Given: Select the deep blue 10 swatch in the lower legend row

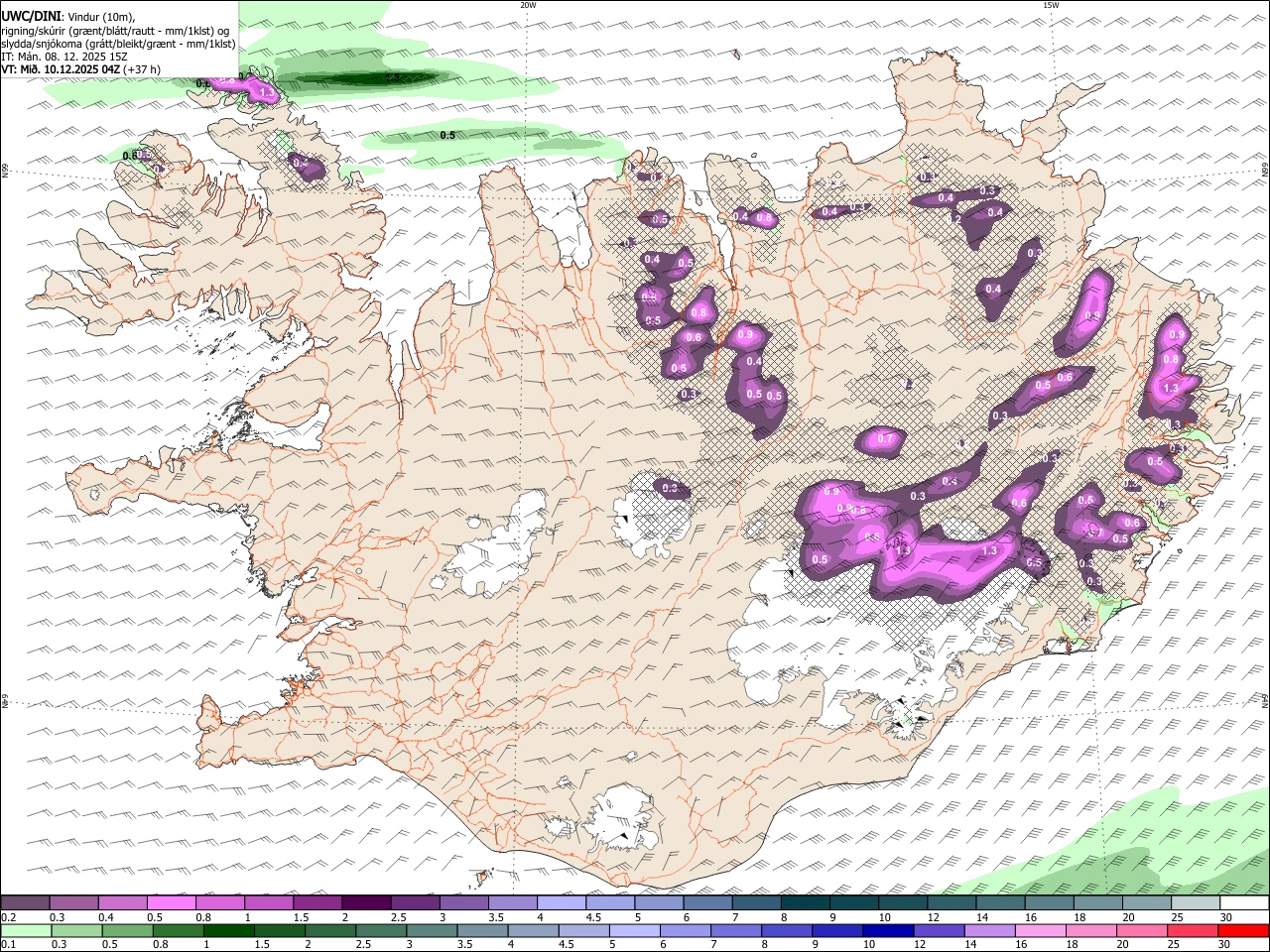Looking at the screenshot, I should click(887, 931).
